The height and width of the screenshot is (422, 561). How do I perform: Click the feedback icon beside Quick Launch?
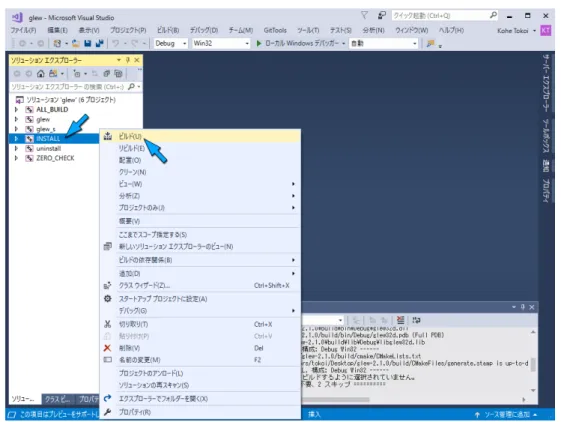tap(382, 15)
